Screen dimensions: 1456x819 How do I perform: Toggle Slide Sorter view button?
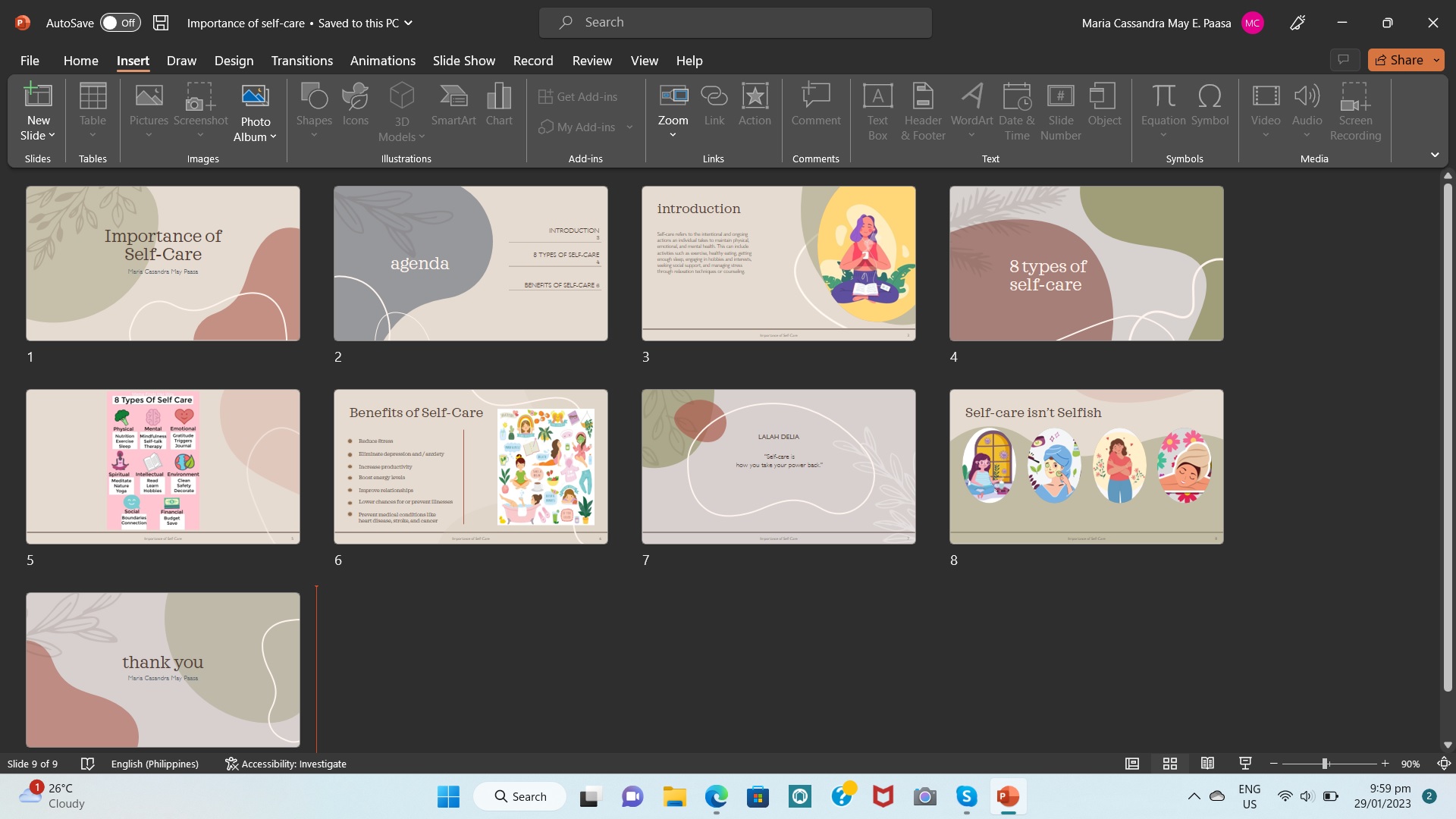[1170, 764]
